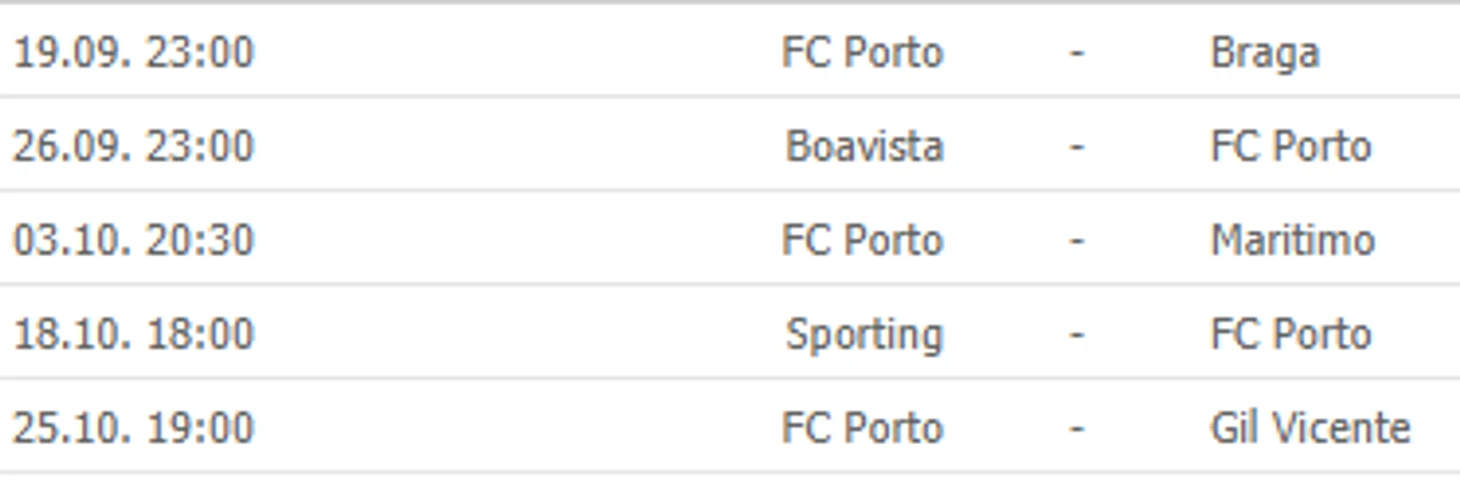Open Maritimo team link

(1292, 240)
